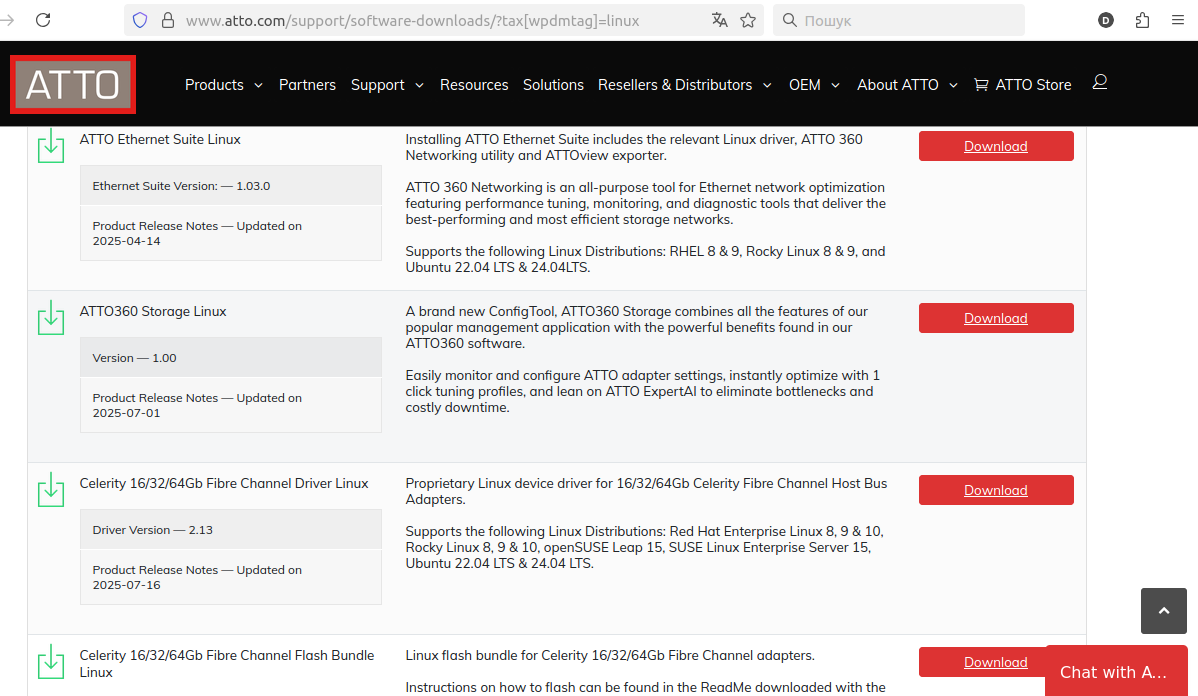
Task: Expand the Resellers & Distributors dropdown
Action: 684,85
